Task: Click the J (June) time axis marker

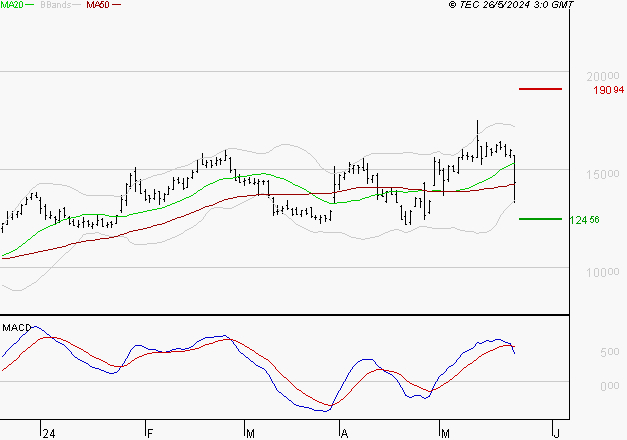Action: (556, 434)
